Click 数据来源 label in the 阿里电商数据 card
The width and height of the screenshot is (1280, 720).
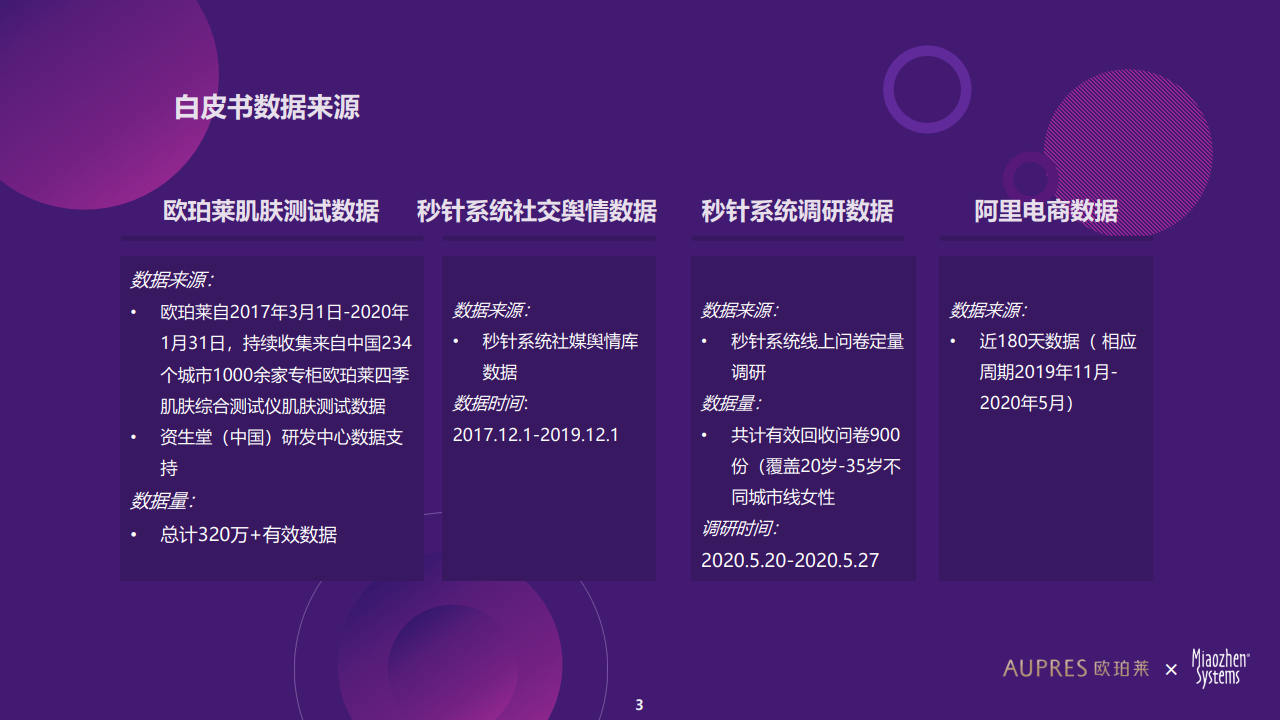point(988,310)
